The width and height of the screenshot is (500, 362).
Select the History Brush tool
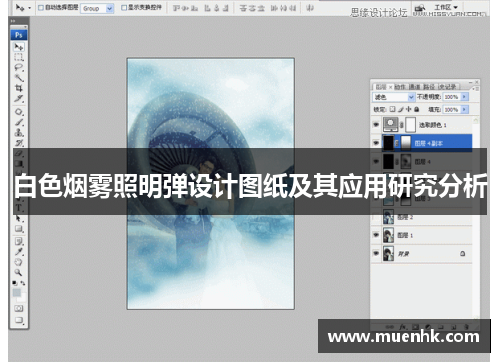(x=19, y=143)
